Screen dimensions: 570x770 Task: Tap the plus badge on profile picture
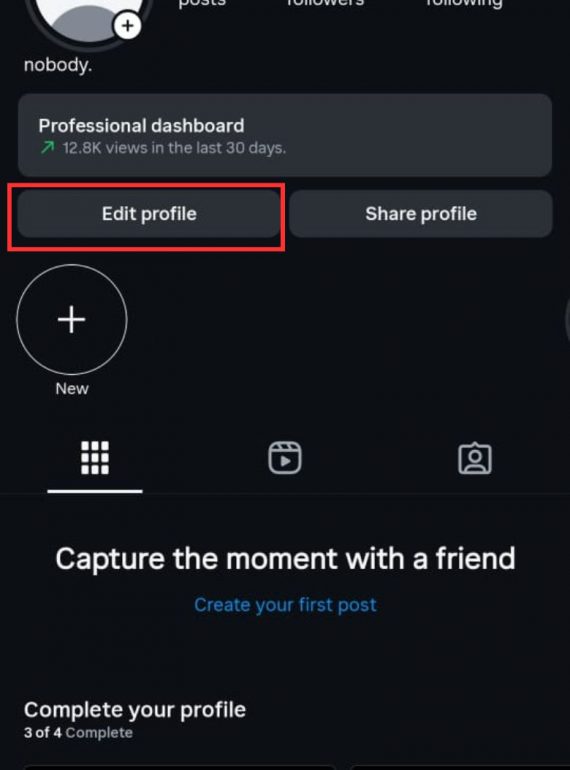tap(128, 26)
